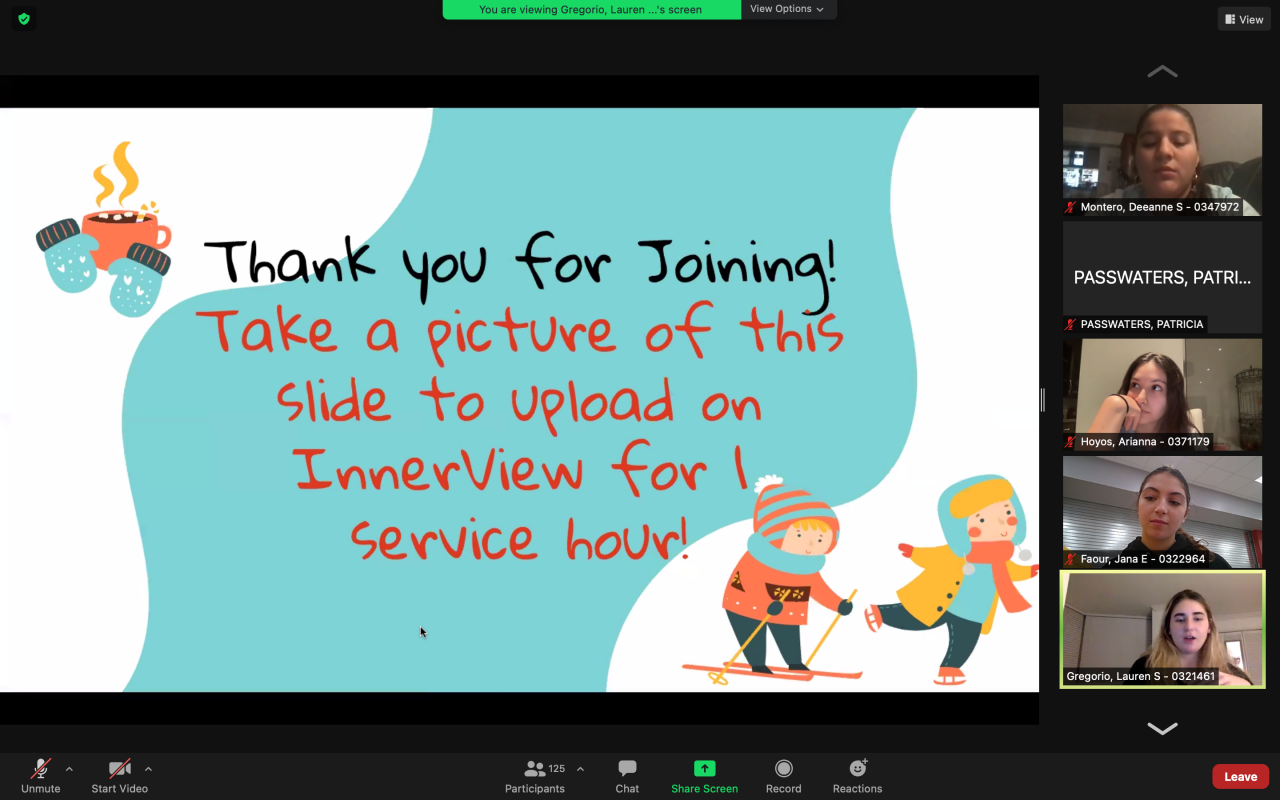
Task: Select Hoyos, Arianna video tile
Action: [x=1162, y=394]
